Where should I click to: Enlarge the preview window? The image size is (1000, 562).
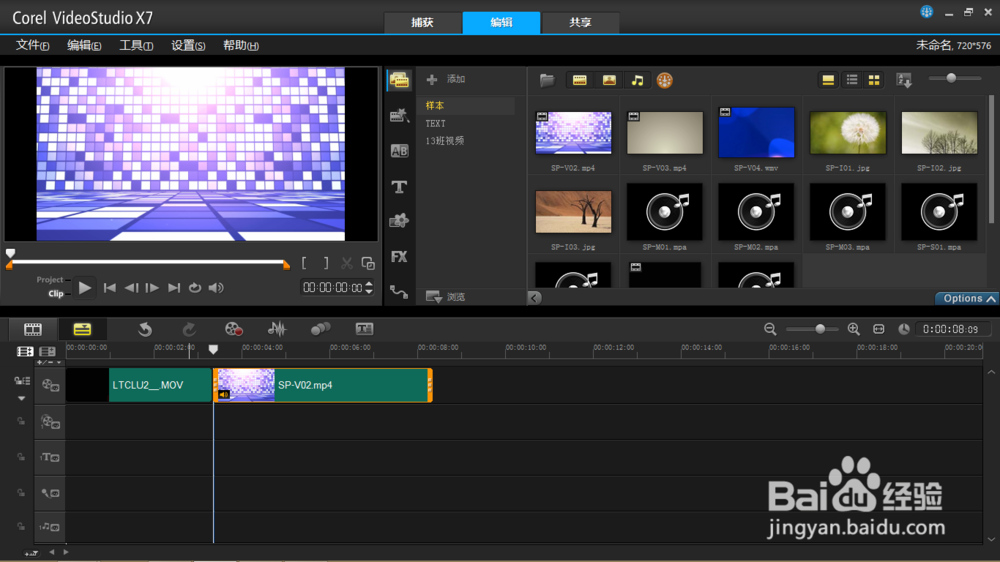tap(368, 263)
